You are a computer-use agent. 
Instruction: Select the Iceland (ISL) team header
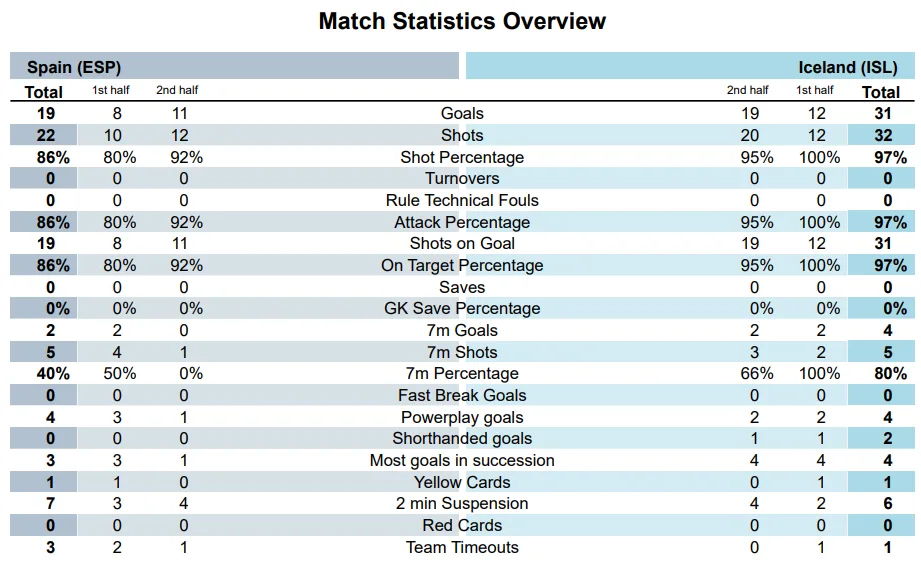click(x=848, y=67)
